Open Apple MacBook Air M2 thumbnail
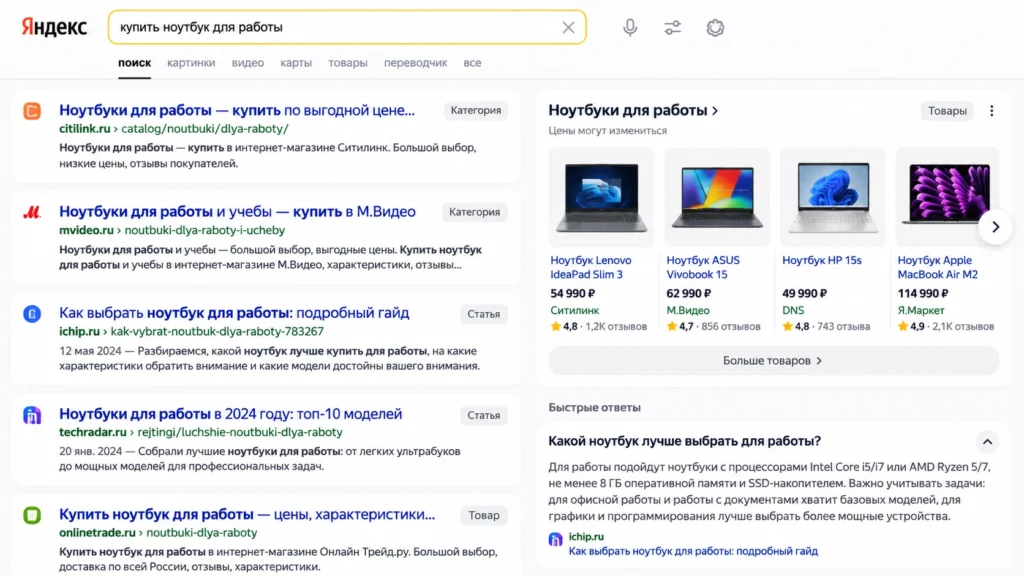The width and height of the screenshot is (1024, 576). coord(948,197)
